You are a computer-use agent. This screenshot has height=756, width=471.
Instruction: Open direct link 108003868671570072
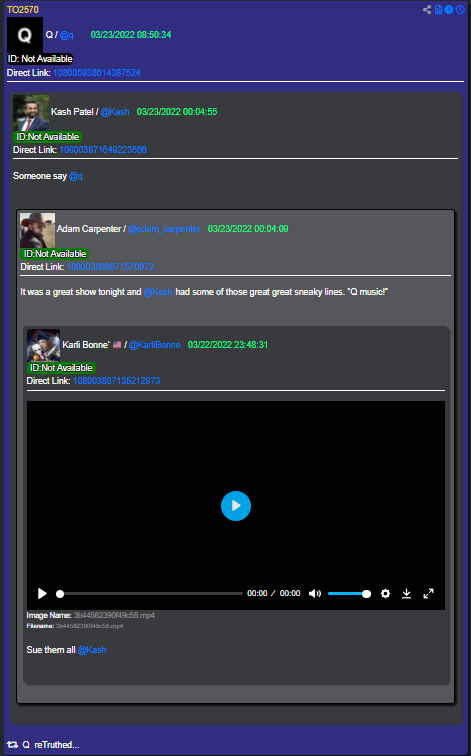tap(110, 267)
